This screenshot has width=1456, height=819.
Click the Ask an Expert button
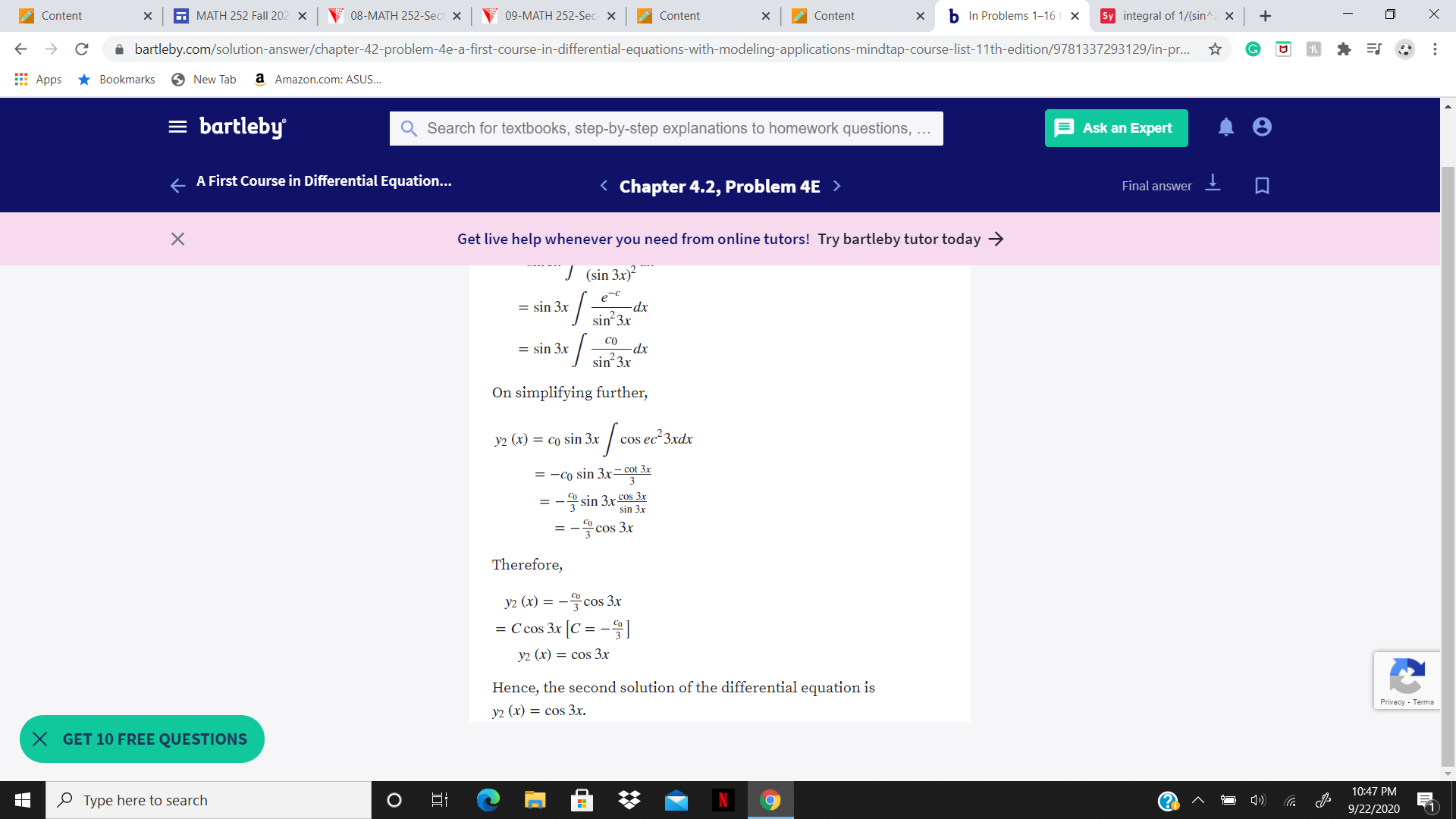[x=1116, y=127]
